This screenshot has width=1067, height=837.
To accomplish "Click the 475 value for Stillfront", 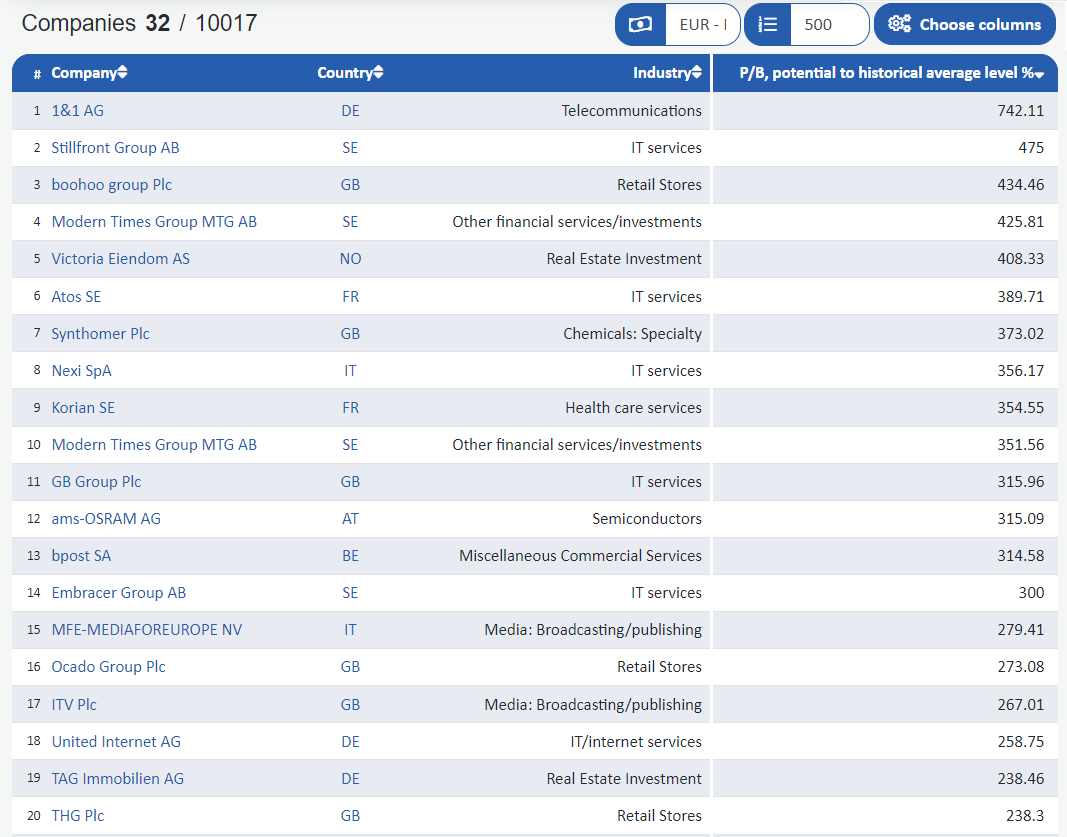I will point(1031,148).
